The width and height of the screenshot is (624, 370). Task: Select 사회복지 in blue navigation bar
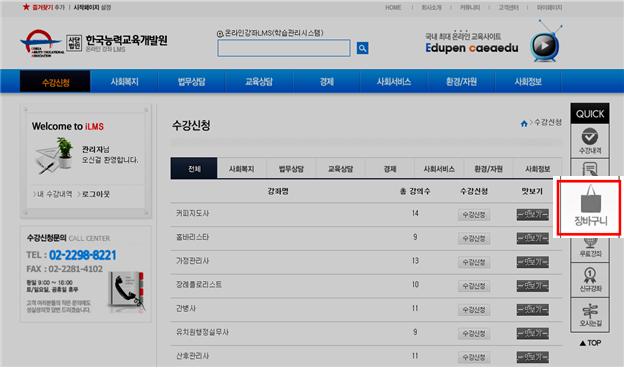click(x=125, y=82)
